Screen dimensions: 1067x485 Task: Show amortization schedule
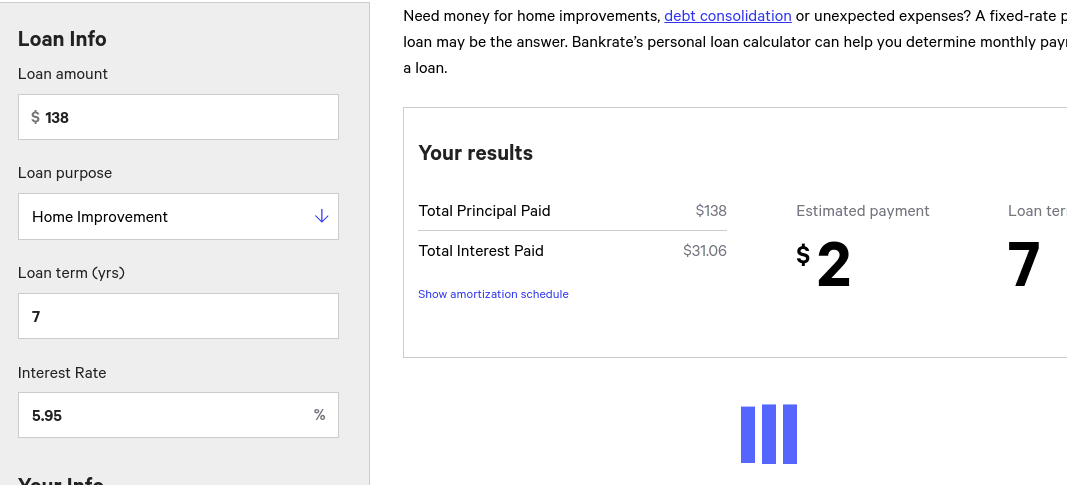pos(493,294)
